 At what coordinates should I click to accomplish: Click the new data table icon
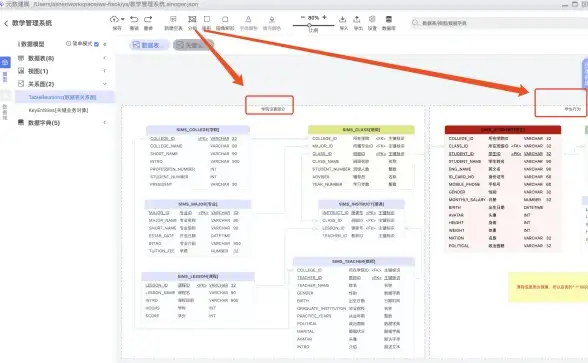(173, 19)
